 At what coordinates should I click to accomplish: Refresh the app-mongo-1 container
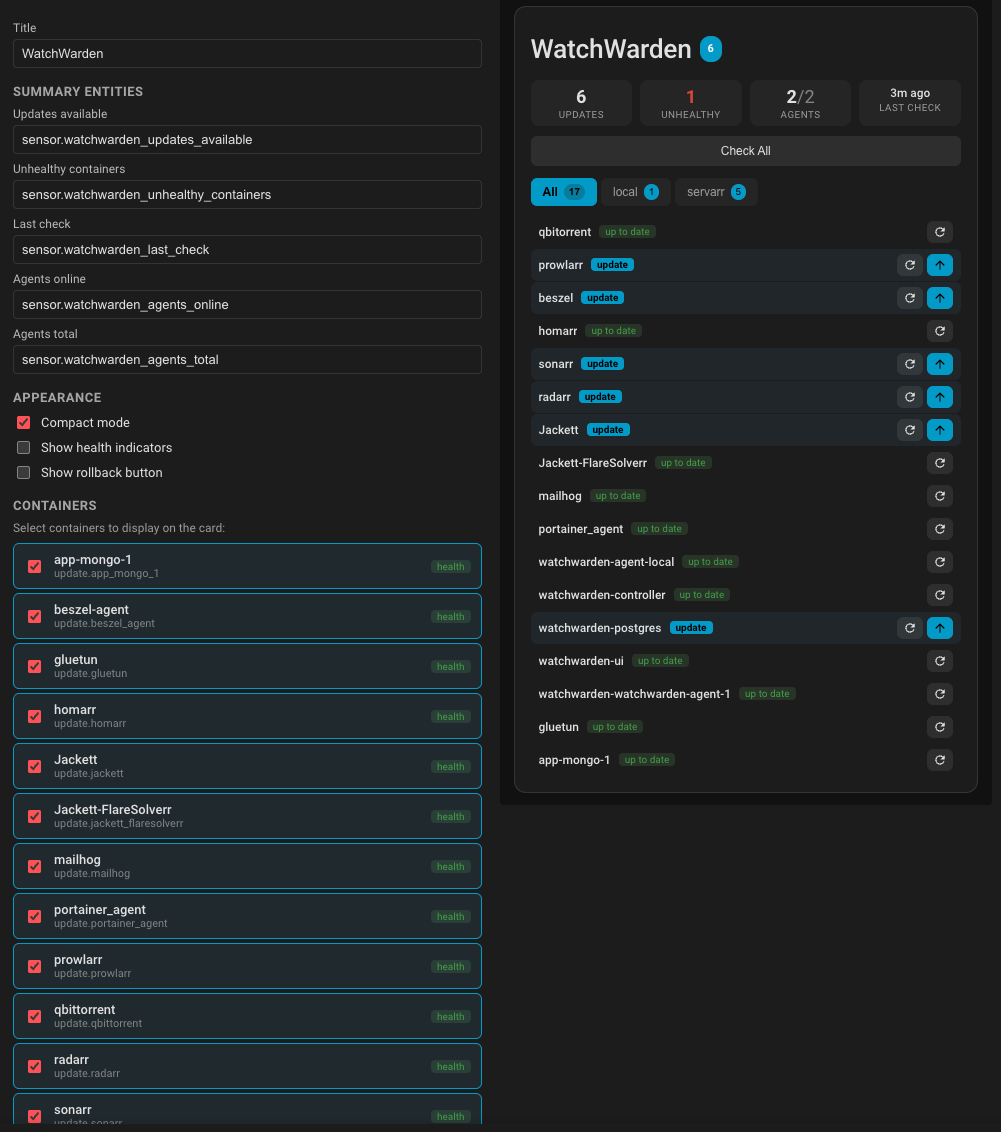[x=939, y=759]
